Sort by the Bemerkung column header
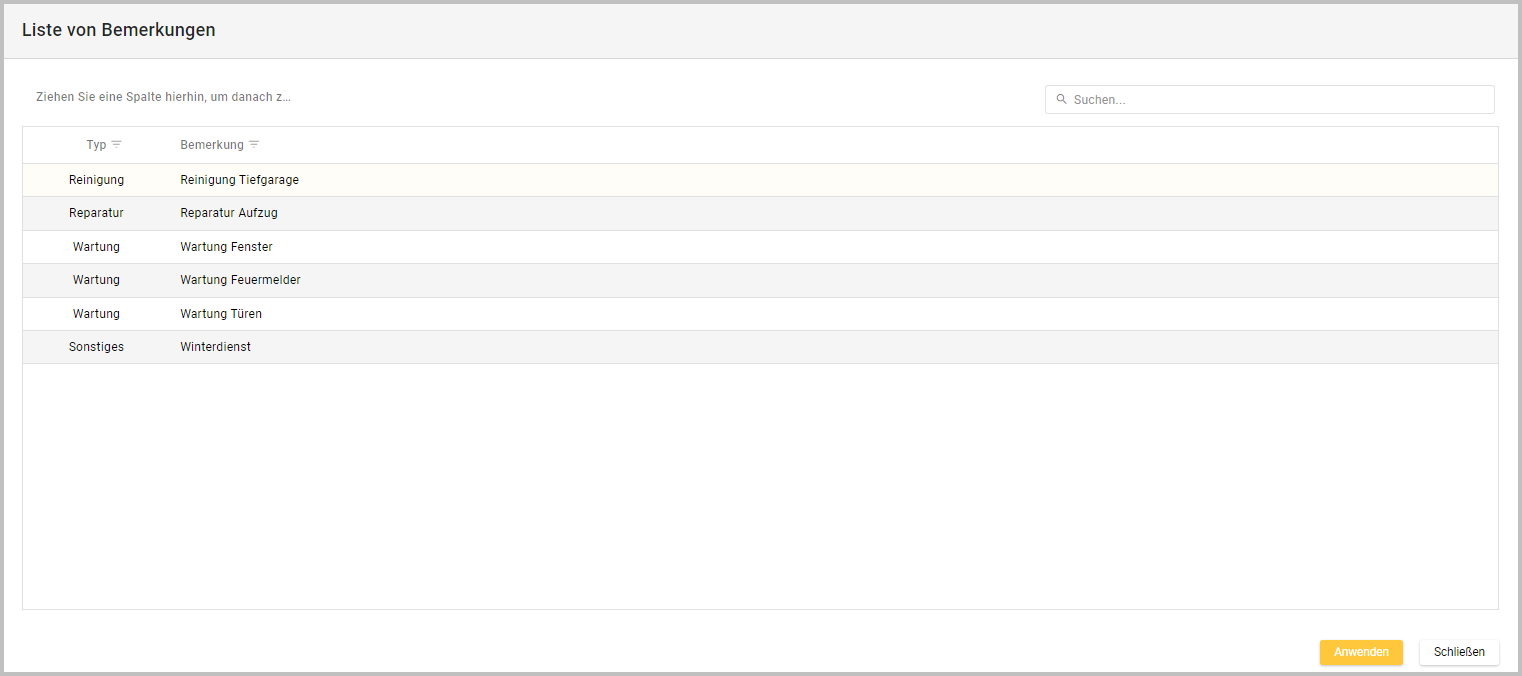The width and height of the screenshot is (1522, 676). click(212, 145)
